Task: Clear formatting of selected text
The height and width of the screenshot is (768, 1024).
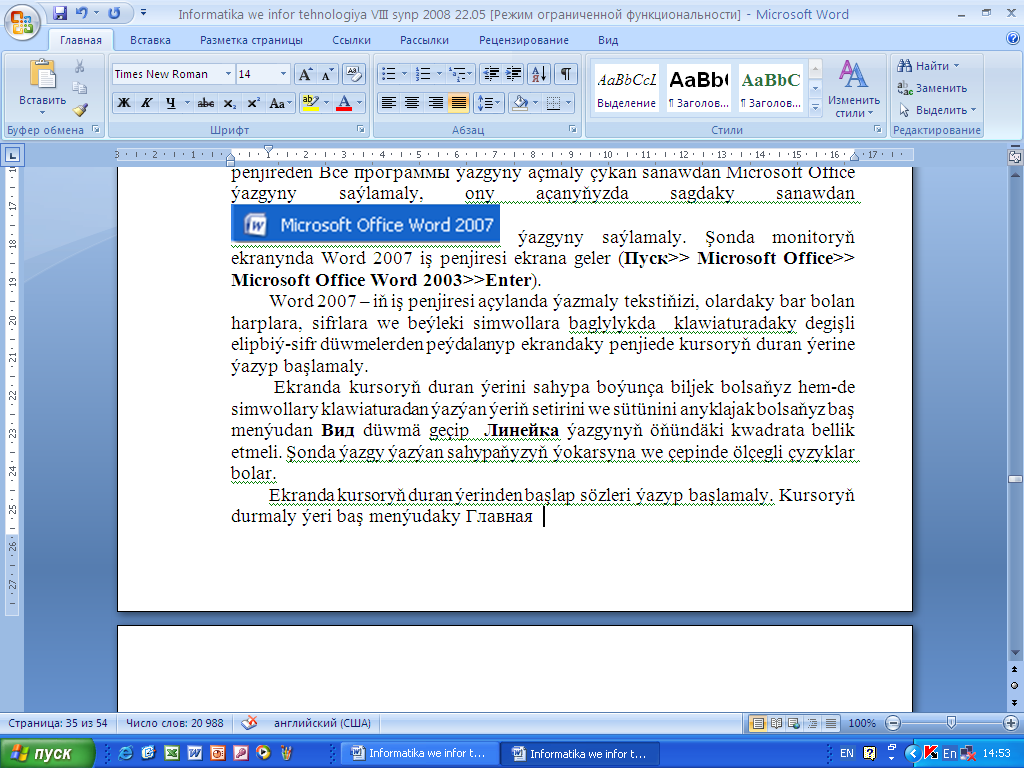Action: [353, 74]
